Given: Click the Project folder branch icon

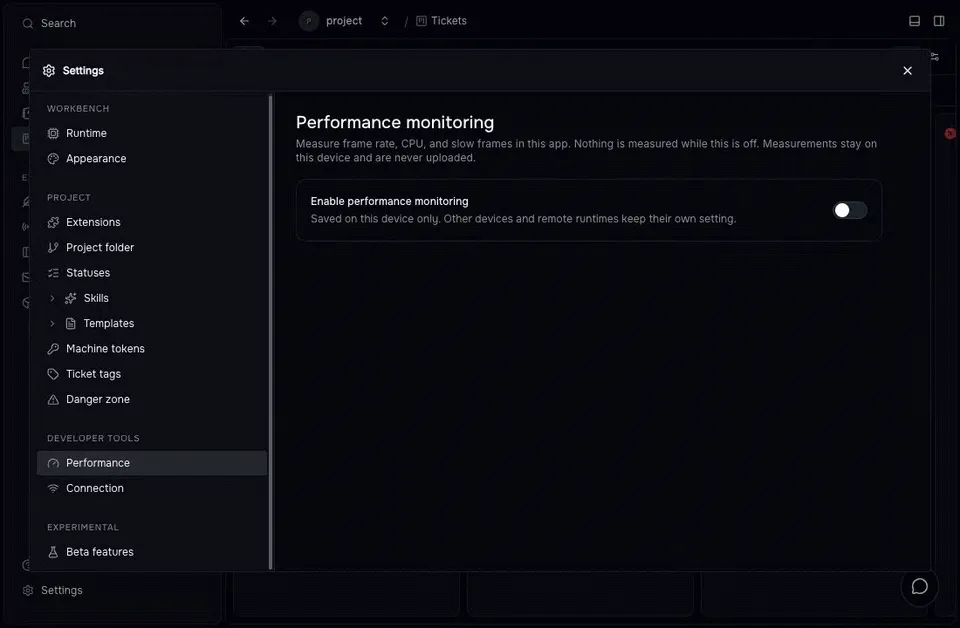Looking at the screenshot, I should [53, 247].
